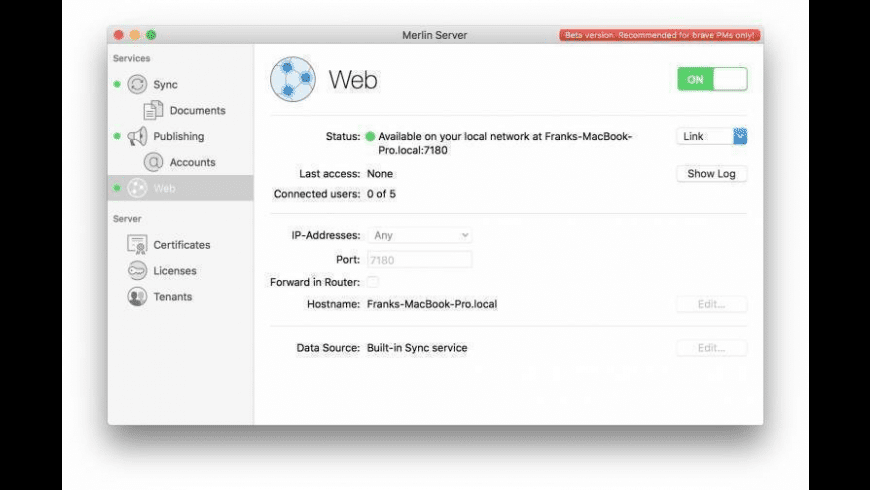This screenshot has height=490, width=870.
Task: Select the Sync service icon
Action: point(137,84)
